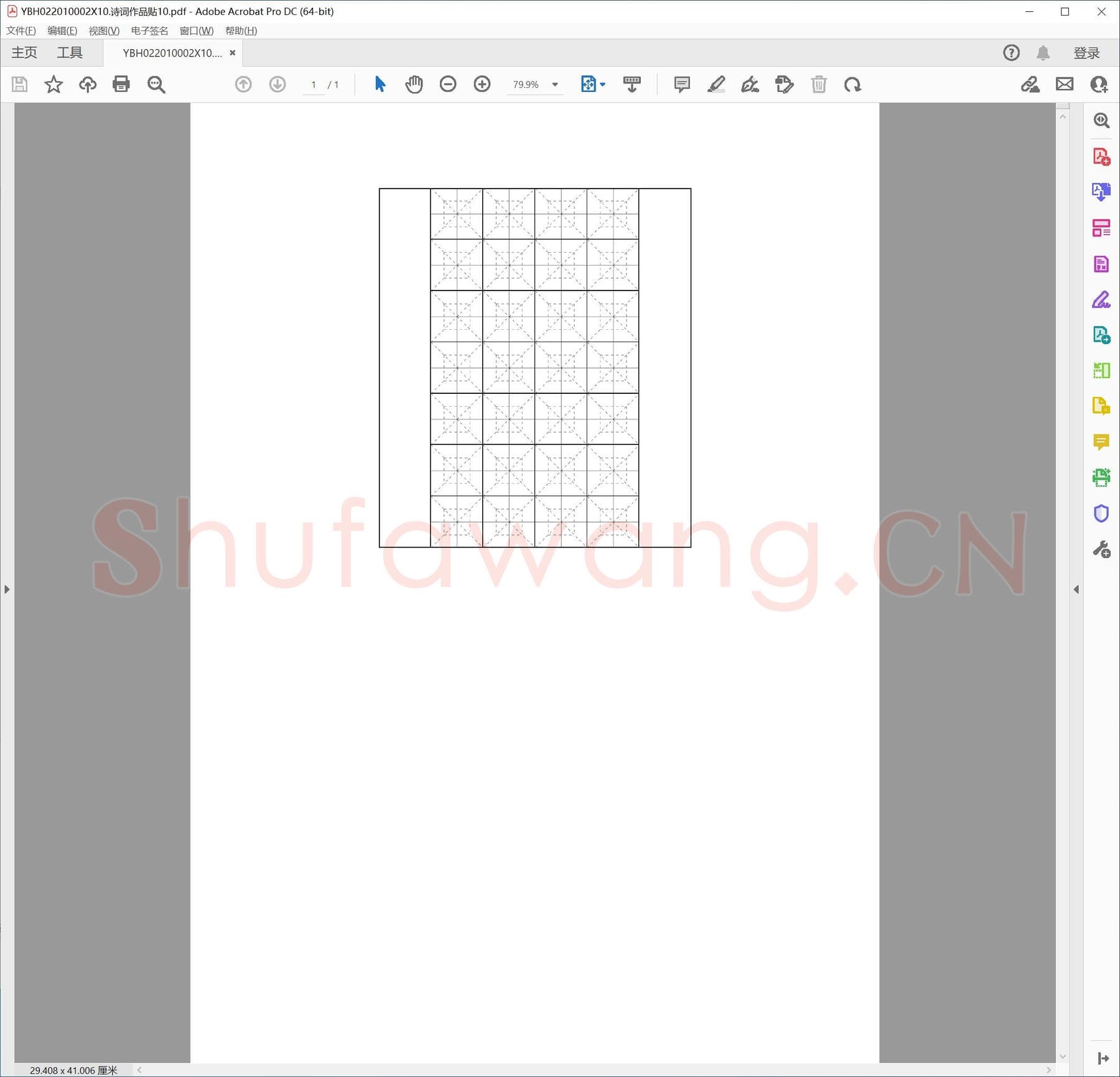Open the Organize Pages tool
Image resolution: width=1120 pixels, height=1077 pixels.
pyautogui.click(x=1101, y=228)
